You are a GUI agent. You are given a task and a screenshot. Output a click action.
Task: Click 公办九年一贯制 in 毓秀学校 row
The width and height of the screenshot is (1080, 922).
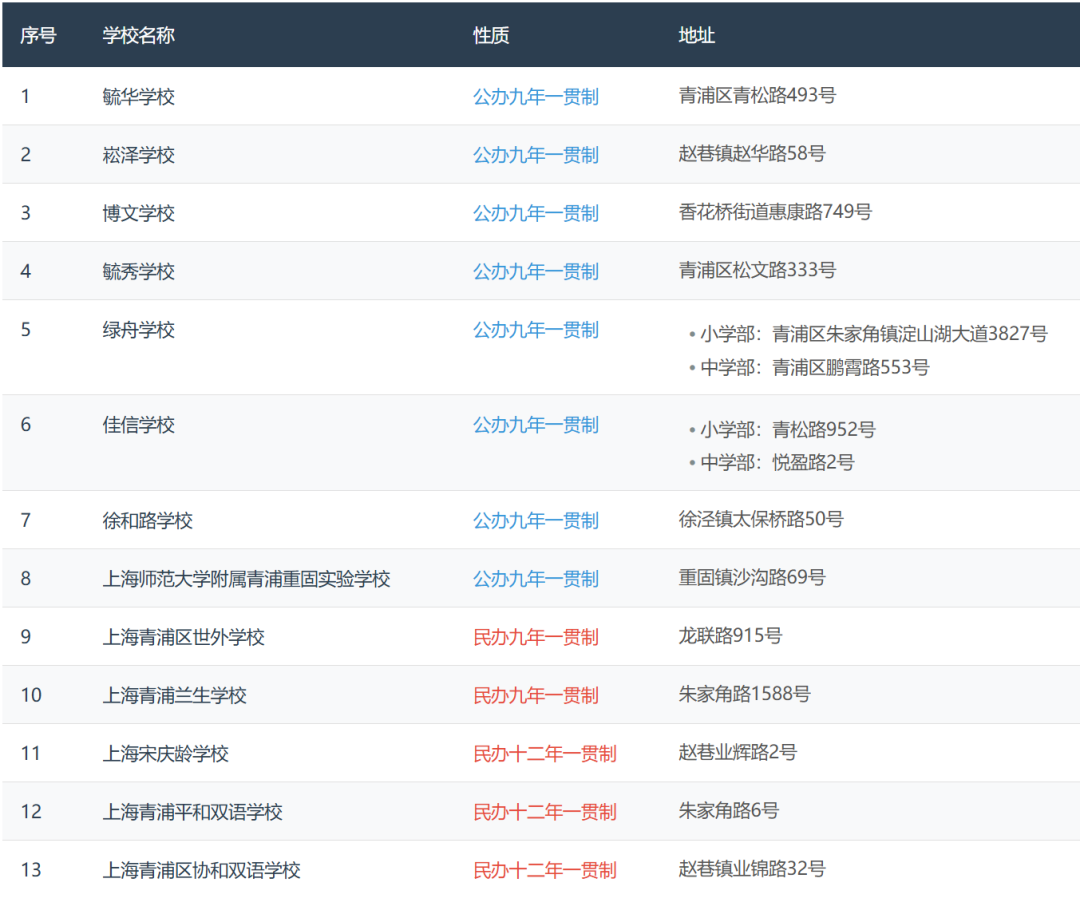[536, 271]
